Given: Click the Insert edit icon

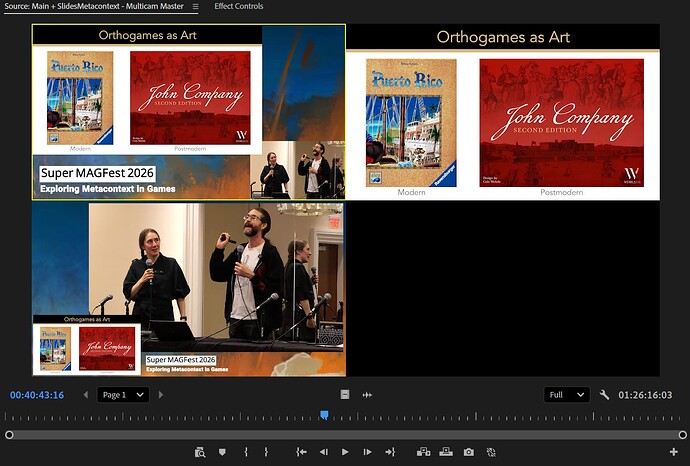Looking at the screenshot, I should click(x=423, y=452).
